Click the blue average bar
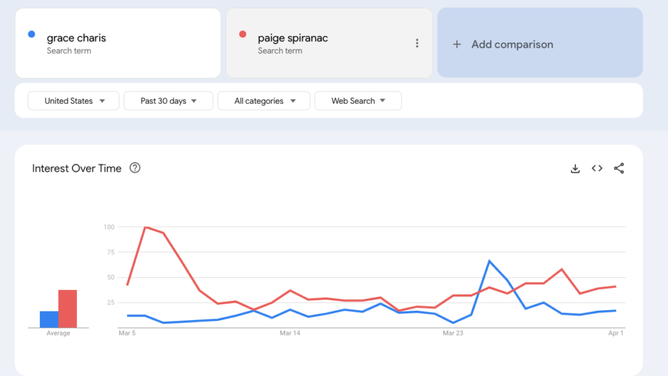Viewport: 668px width, 376px height. (x=49, y=319)
